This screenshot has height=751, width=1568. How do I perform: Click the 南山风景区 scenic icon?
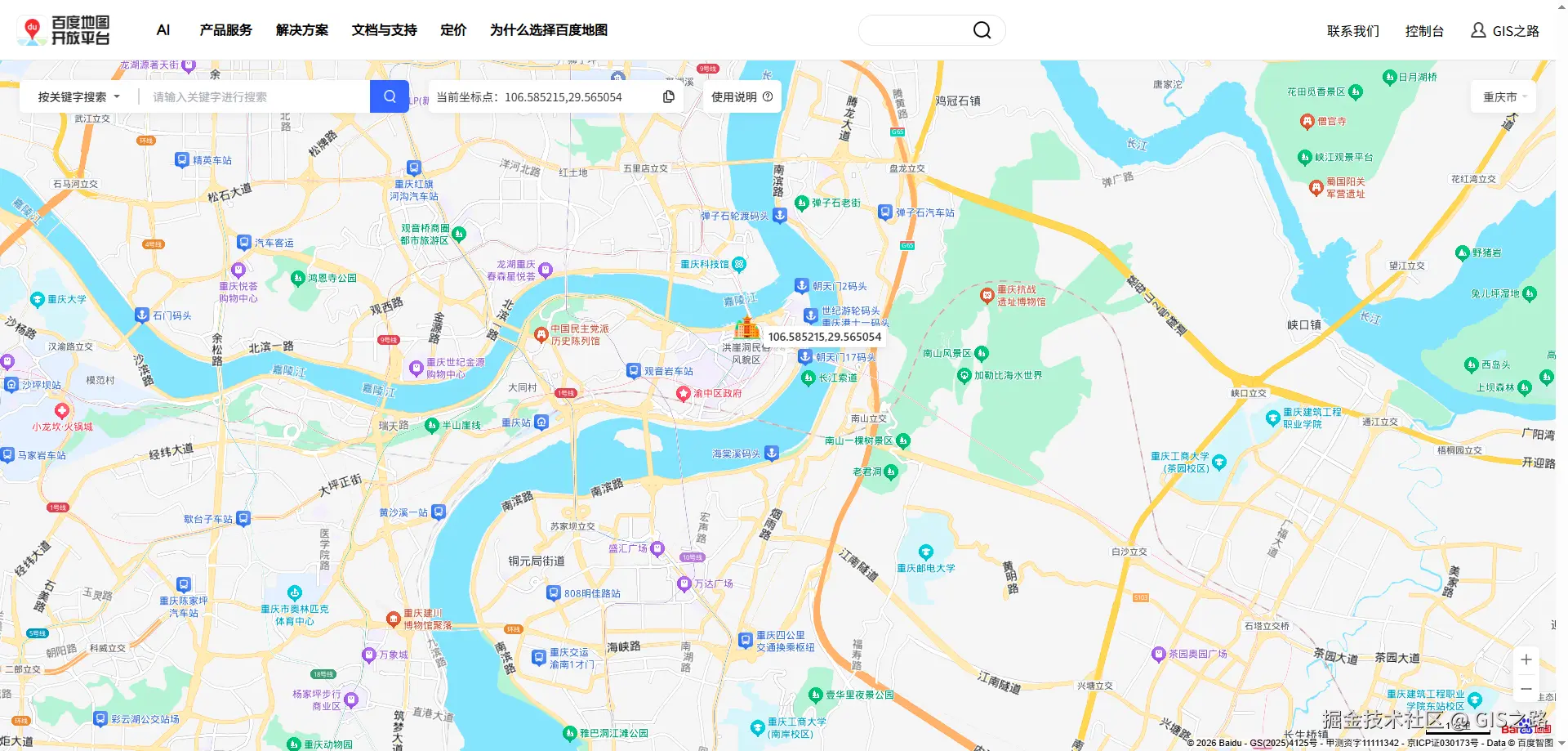(982, 353)
